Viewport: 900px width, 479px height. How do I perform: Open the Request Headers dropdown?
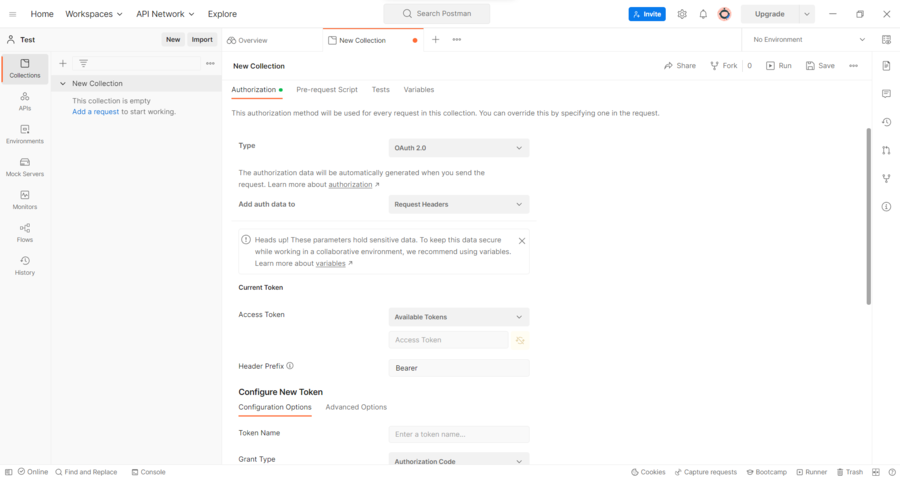(459, 204)
